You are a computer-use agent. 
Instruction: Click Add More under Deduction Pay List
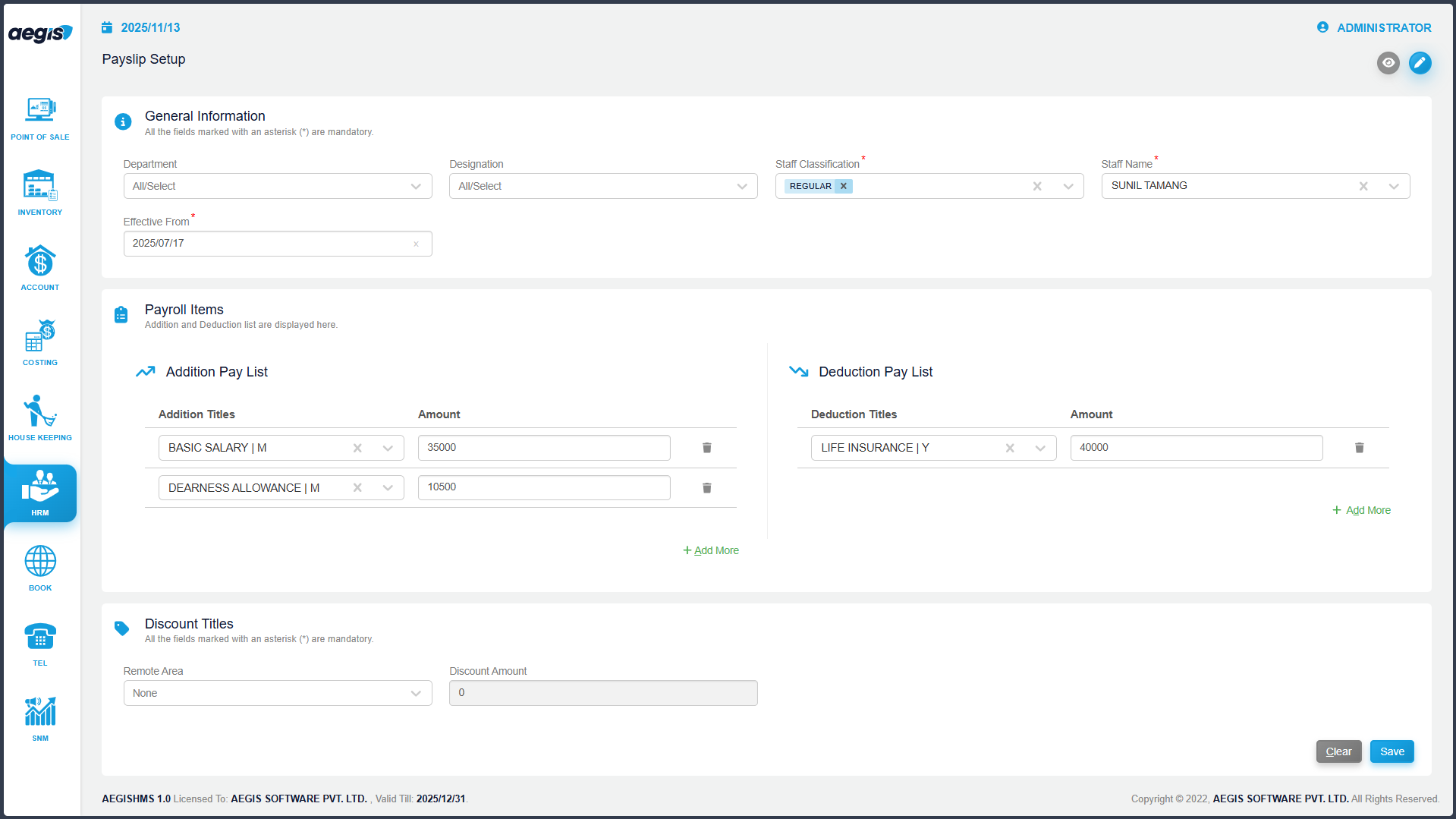(x=1362, y=510)
